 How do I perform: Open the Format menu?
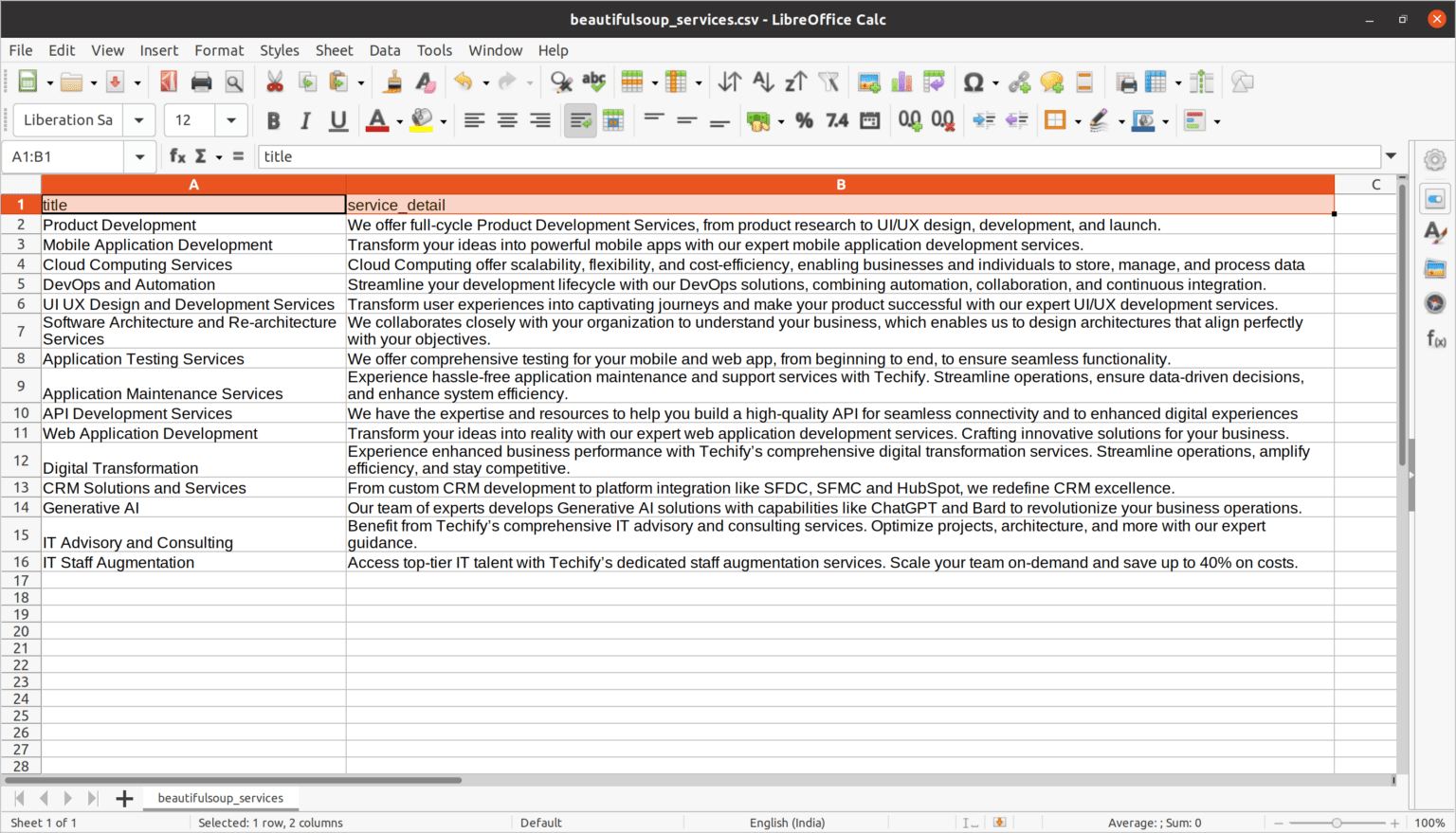218,50
